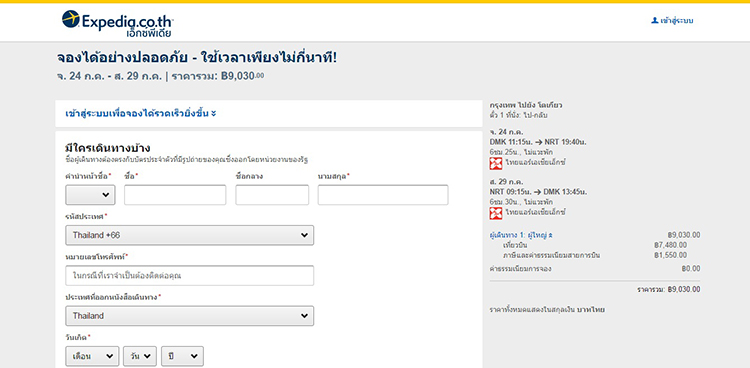The image size is (750, 368).
Task: Expand เข้าสู่ระบบเพื่อจองได้รวดเร็วยิ่งขึ้น section
Action: click(141, 113)
